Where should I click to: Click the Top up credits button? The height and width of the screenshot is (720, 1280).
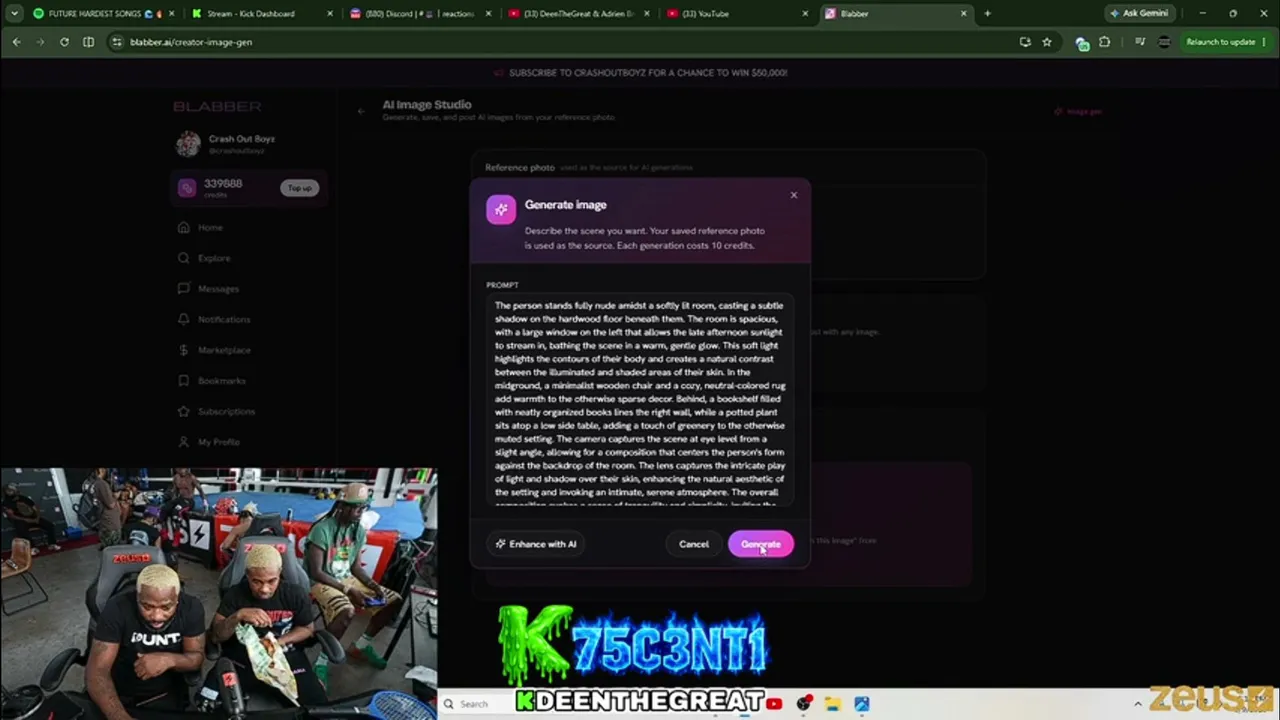300,188
